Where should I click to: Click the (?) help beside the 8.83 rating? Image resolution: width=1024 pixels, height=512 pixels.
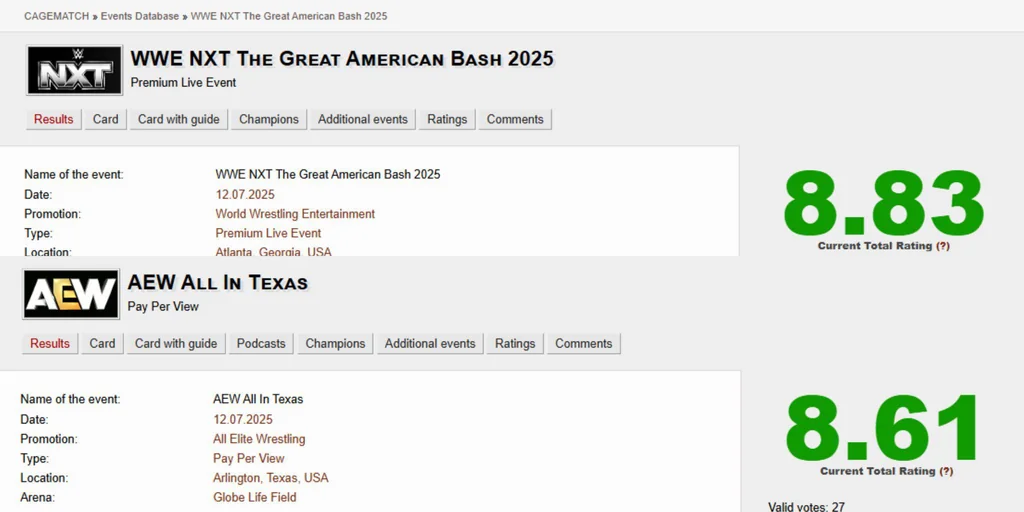coord(943,246)
